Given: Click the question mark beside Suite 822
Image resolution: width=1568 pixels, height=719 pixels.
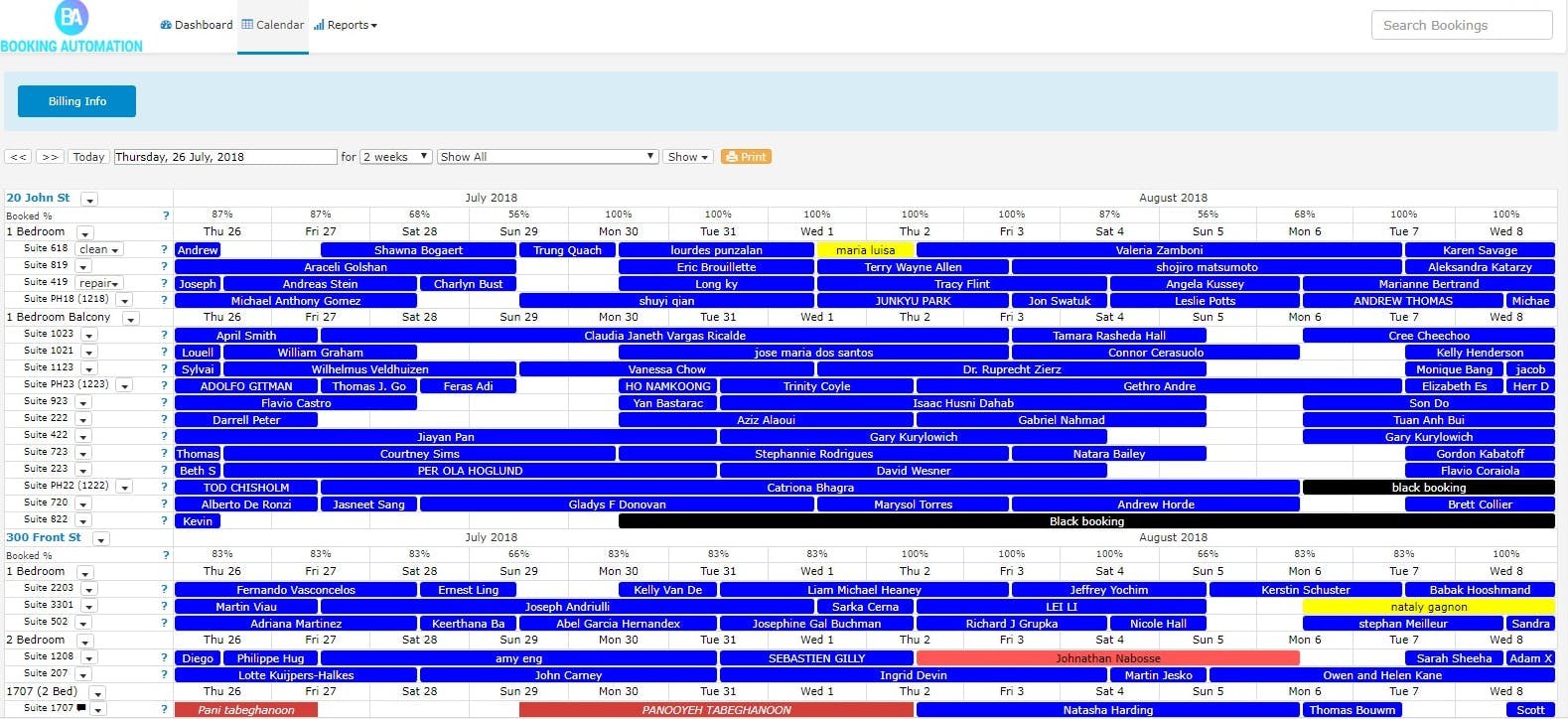Looking at the screenshot, I should point(165,520).
